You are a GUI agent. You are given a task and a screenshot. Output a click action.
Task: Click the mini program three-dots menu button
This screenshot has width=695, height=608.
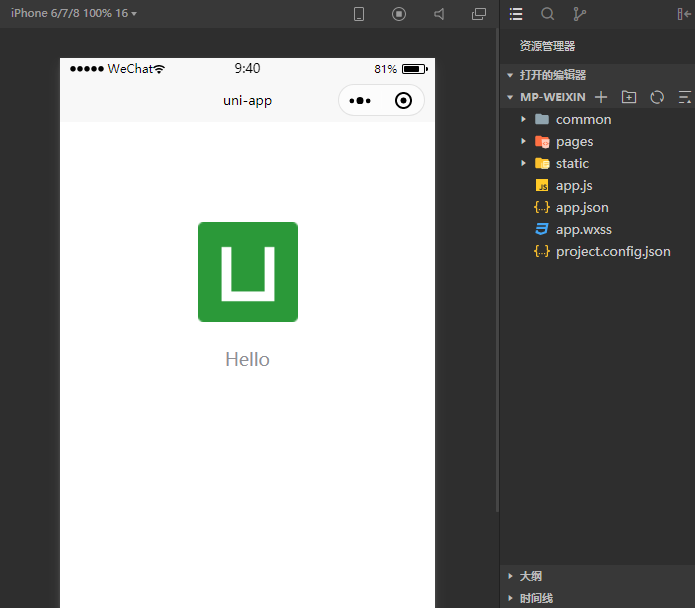pos(360,101)
